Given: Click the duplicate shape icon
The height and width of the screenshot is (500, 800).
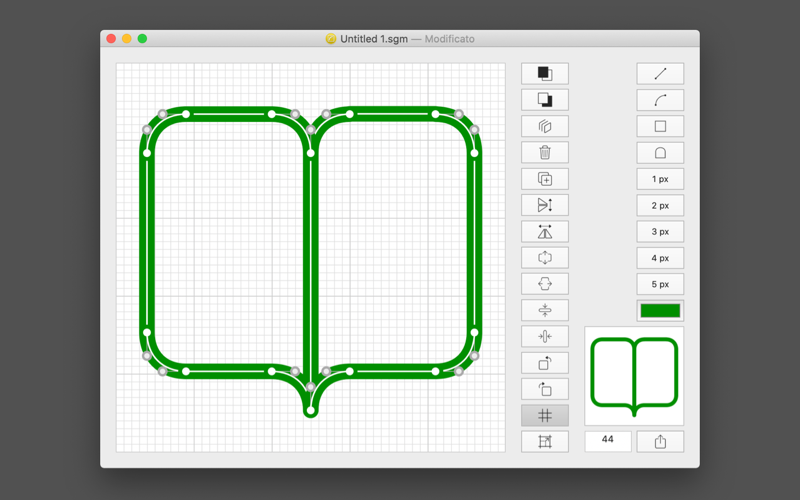Looking at the screenshot, I should coord(544,179).
